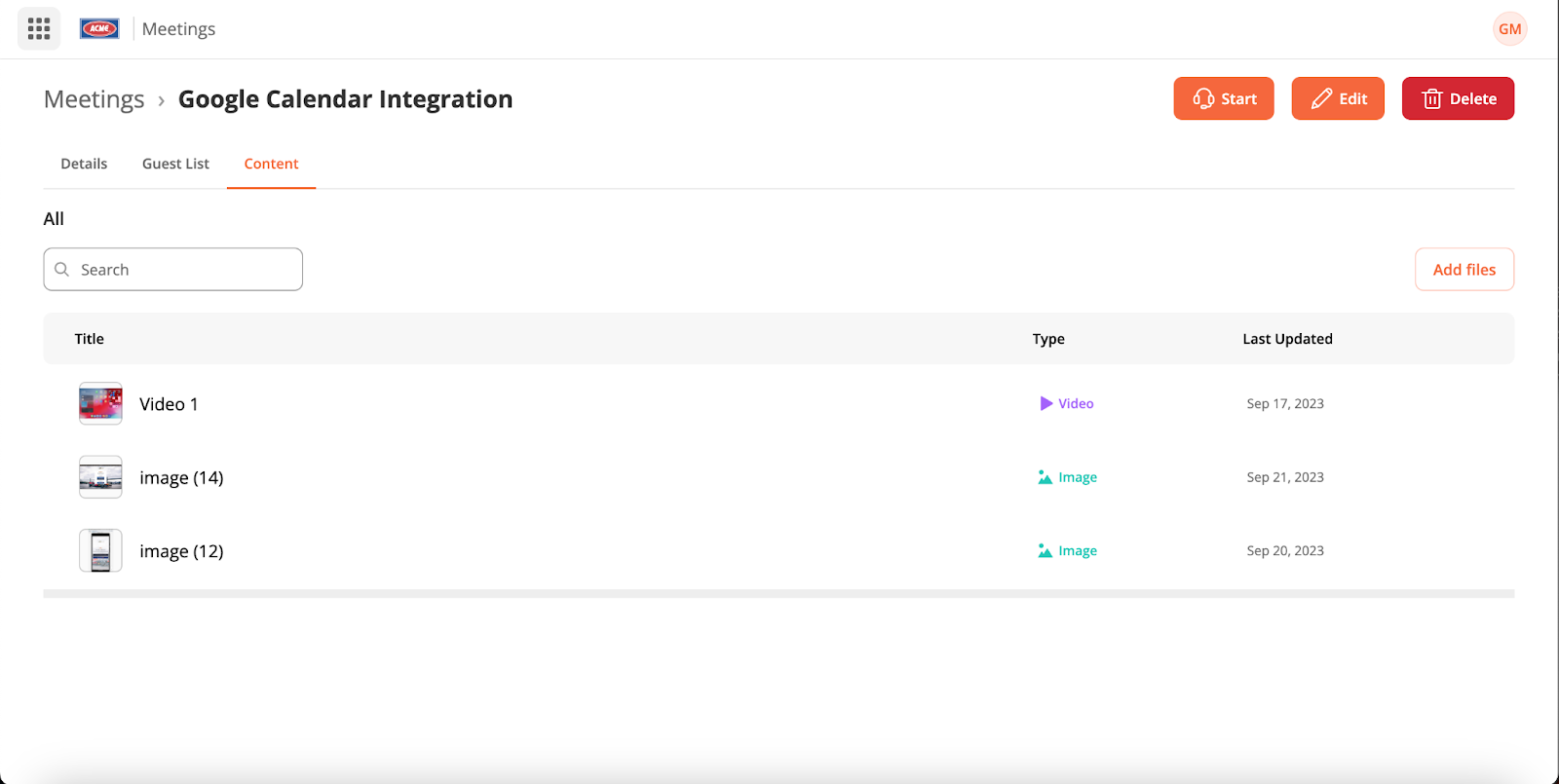
Task: Click the Sep 20, 2023 date
Action: 1285,550
